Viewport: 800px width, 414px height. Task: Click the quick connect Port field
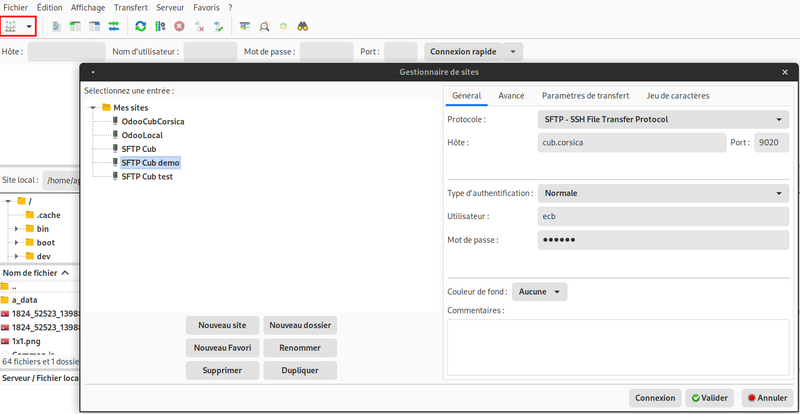coord(401,52)
